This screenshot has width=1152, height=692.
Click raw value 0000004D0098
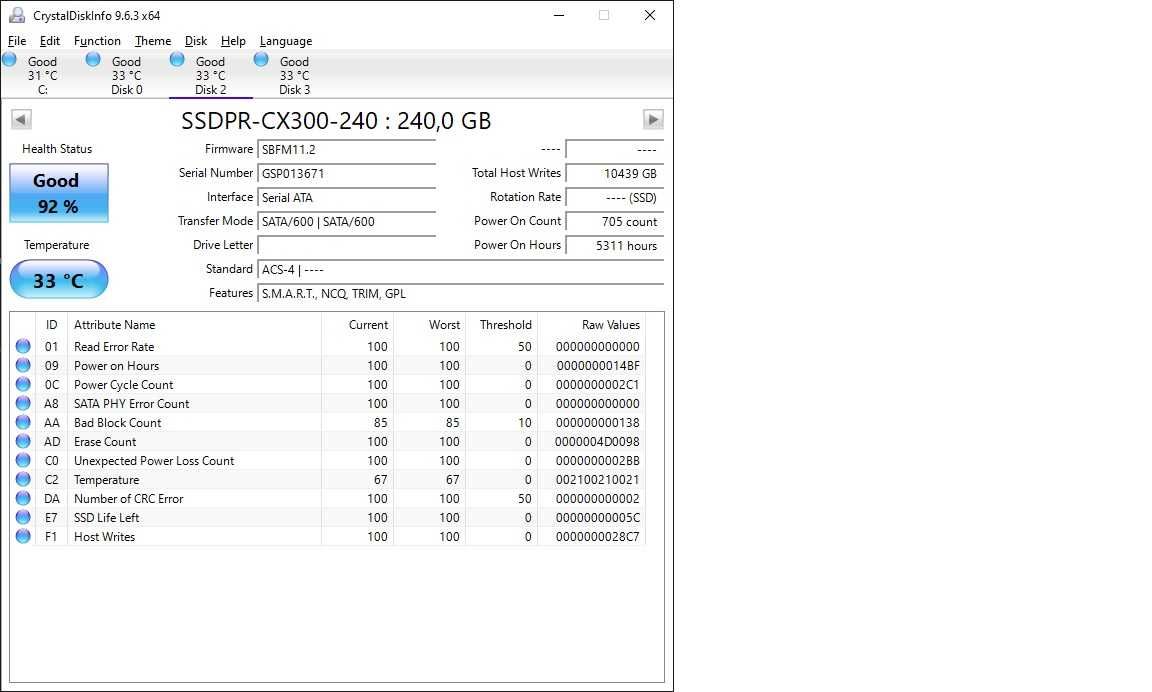[x=597, y=442]
